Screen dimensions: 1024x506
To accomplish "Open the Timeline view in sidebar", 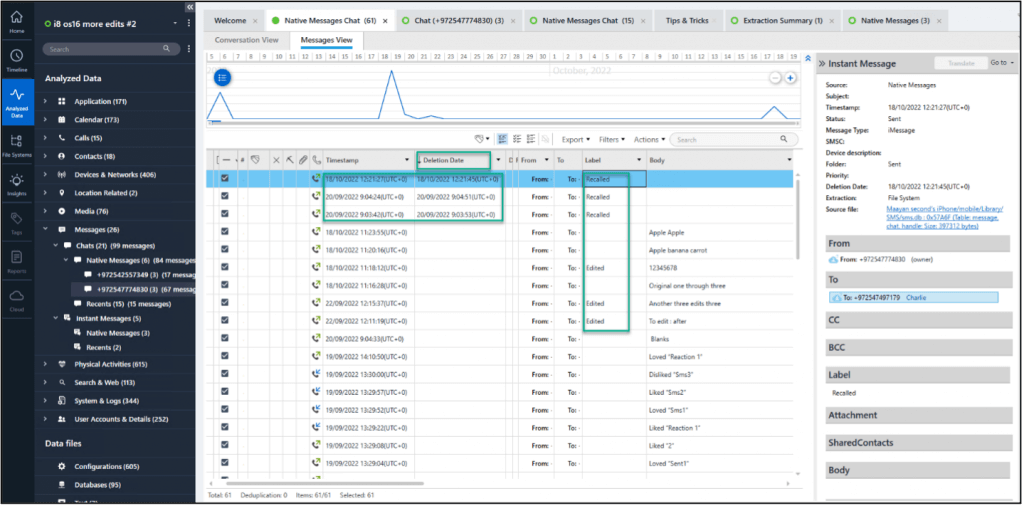I will (16, 60).
